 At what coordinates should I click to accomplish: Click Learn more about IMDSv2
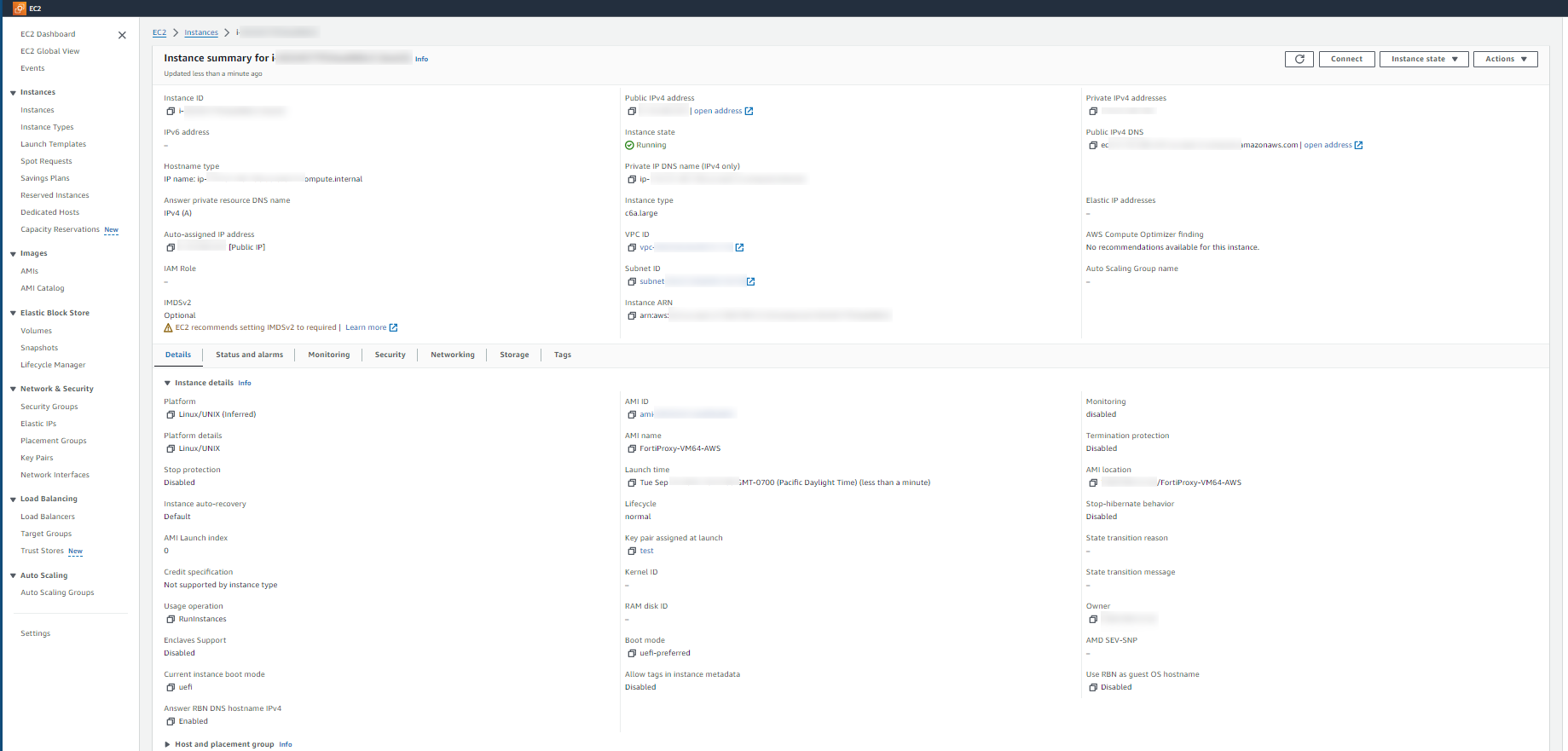(x=371, y=327)
